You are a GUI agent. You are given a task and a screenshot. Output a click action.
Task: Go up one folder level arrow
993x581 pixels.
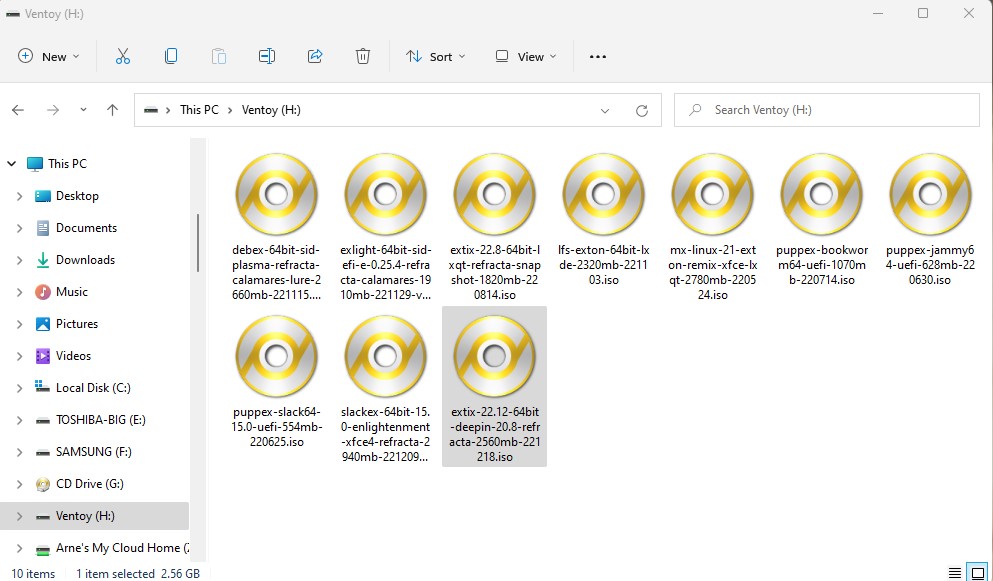click(113, 110)
